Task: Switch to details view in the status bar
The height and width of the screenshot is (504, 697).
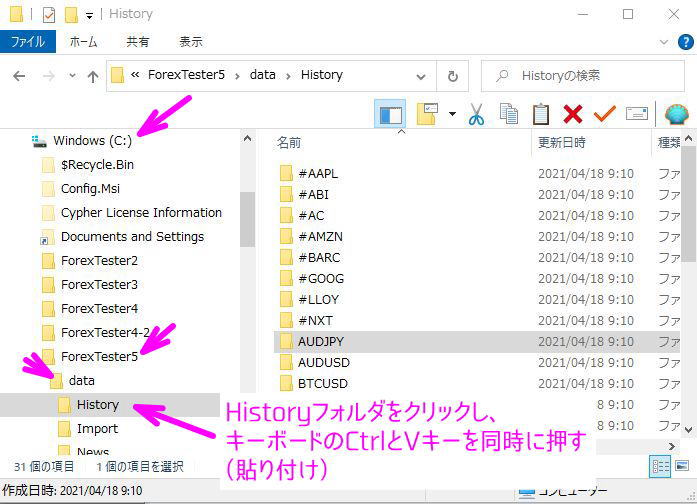Action: [x=660, y=467]
